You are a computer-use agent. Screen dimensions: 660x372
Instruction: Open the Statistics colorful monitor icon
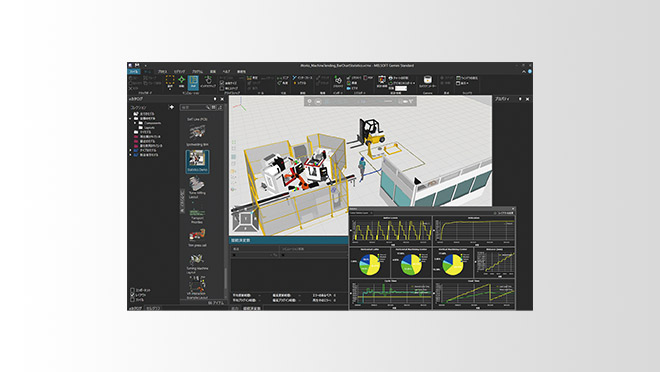point(382,80)
